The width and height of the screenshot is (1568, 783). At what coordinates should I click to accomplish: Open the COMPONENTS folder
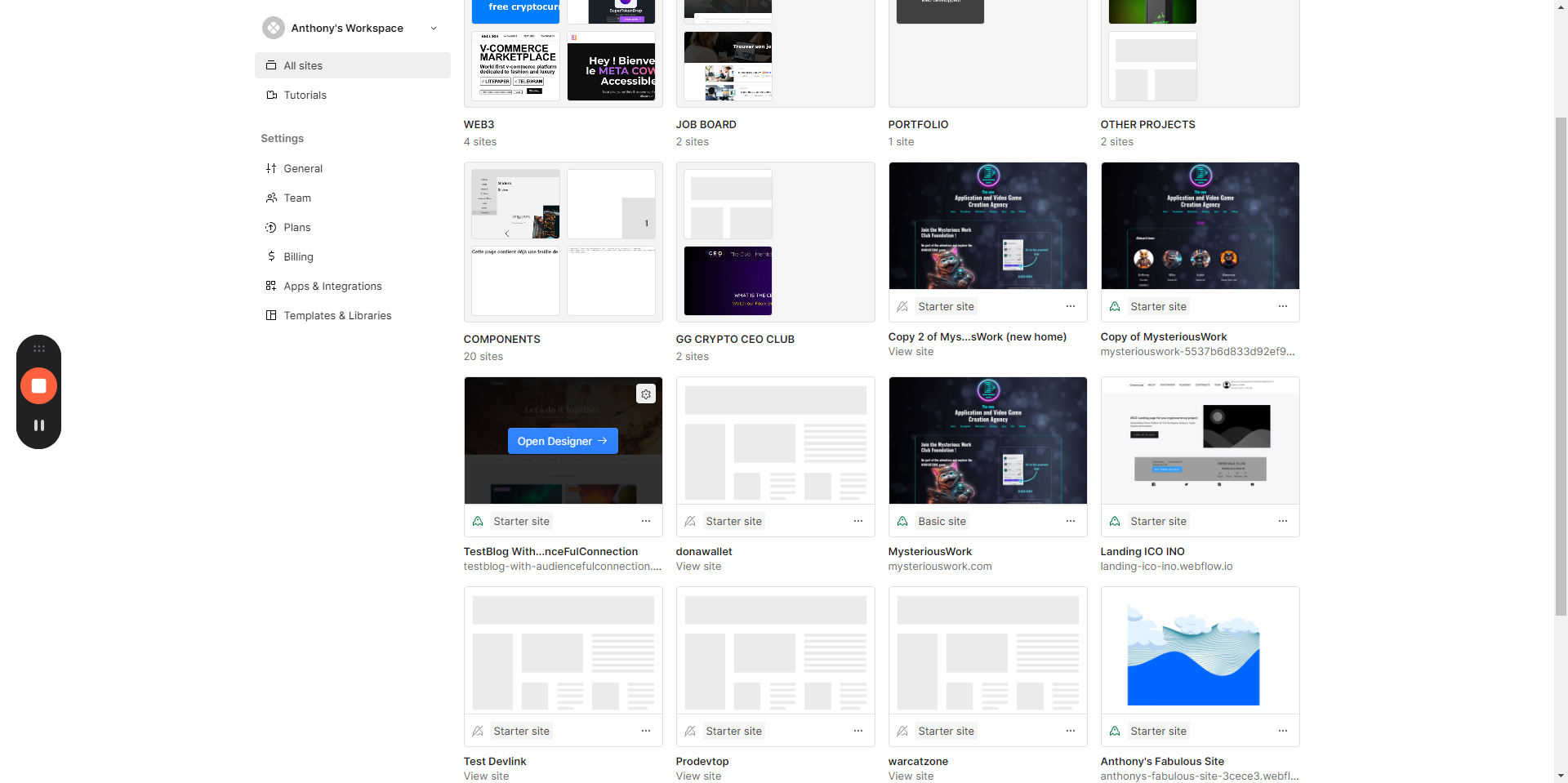pyautogui.click(x=563, y=242)
